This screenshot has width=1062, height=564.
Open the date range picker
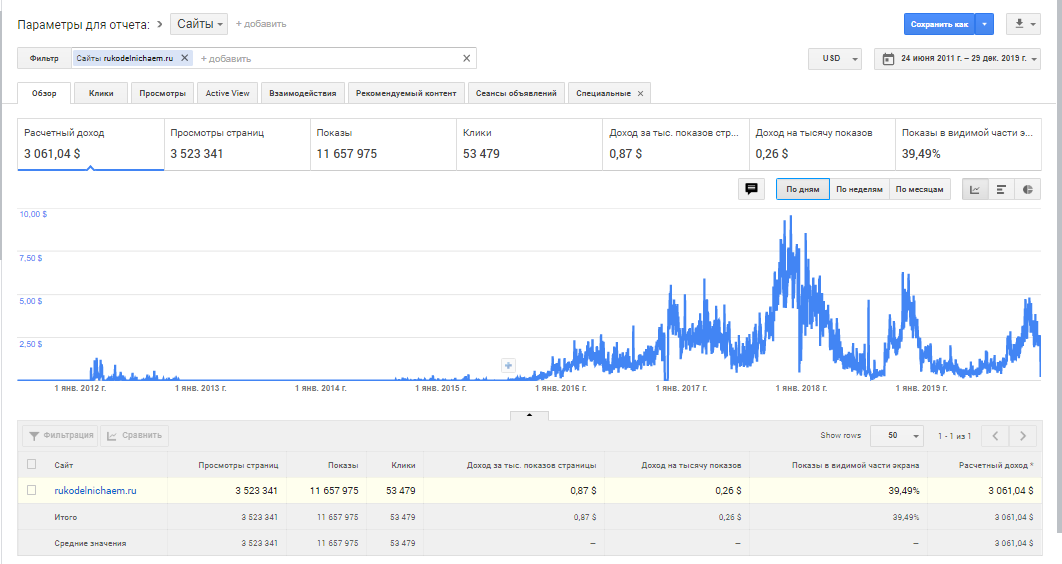[957, 59]
